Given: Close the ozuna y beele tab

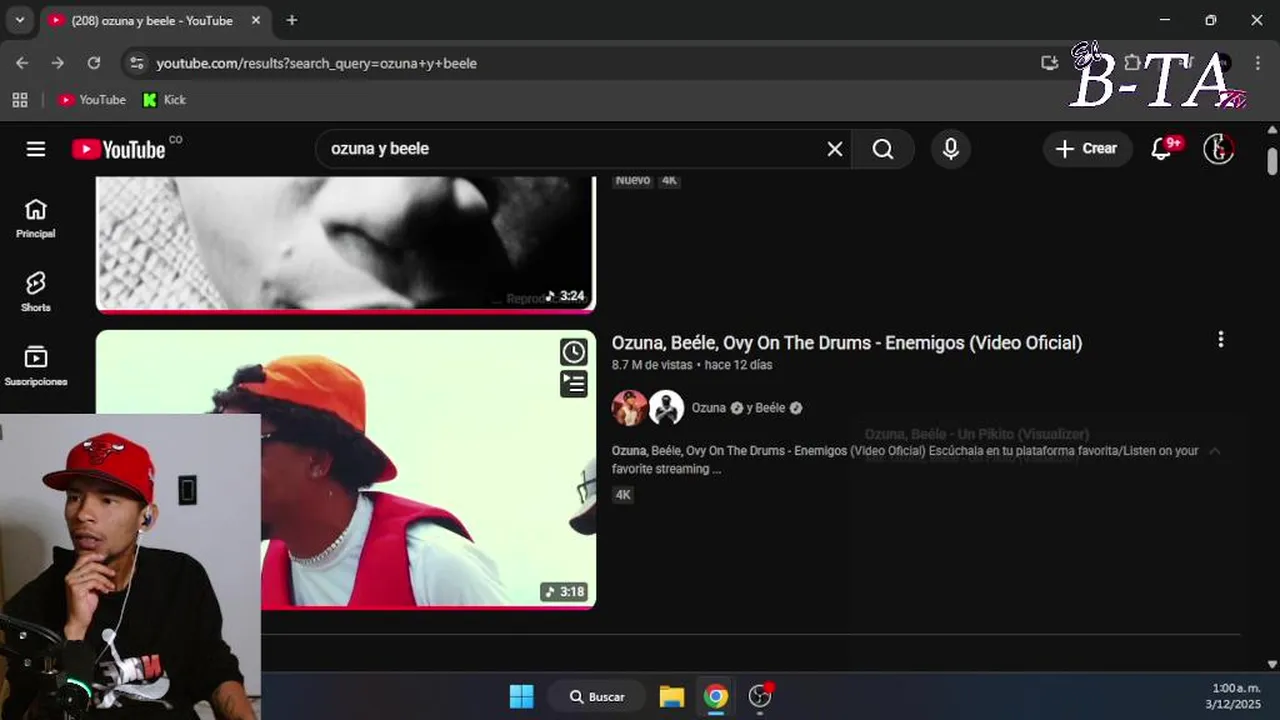Looking at the screenshot, I should [x=256, y=20].
